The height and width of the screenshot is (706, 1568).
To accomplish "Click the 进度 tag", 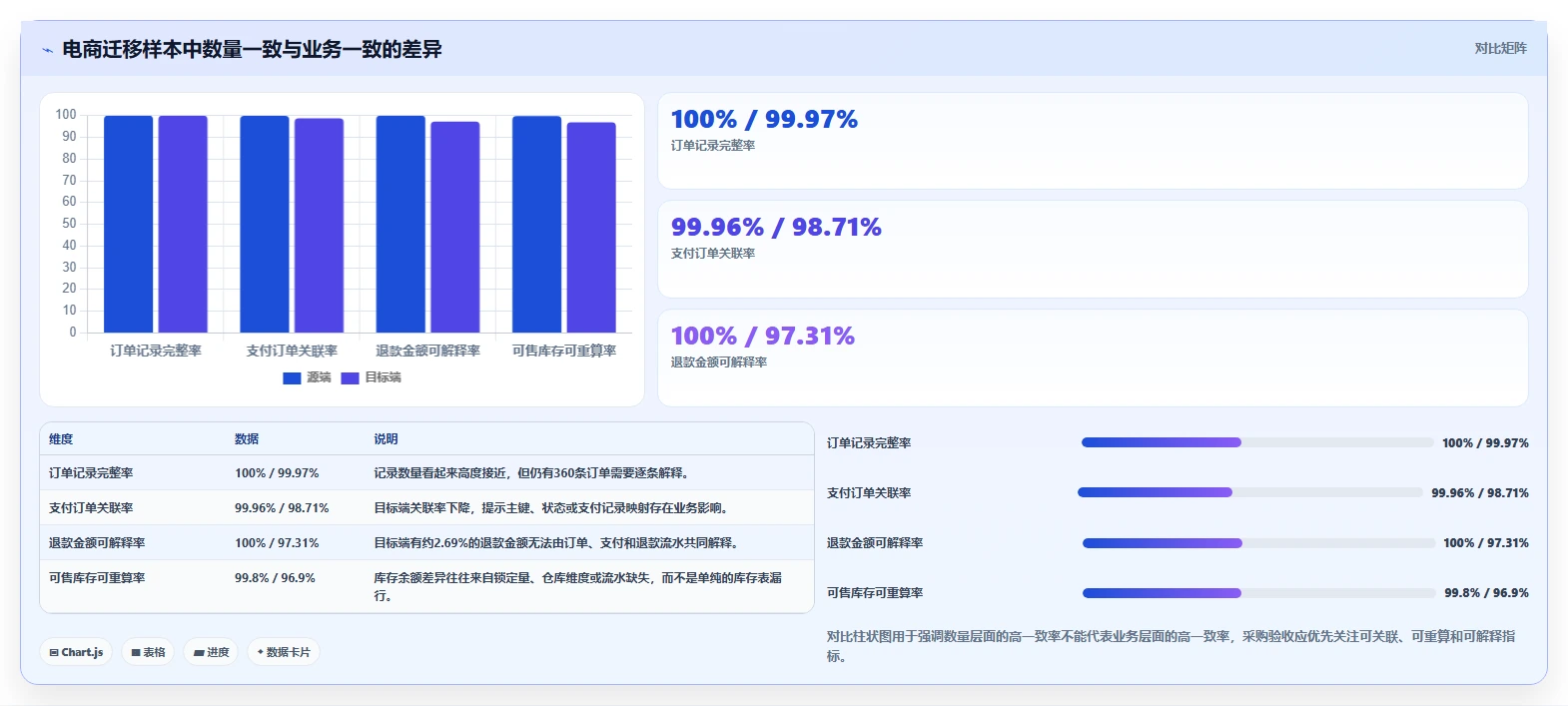I will 211,652.
